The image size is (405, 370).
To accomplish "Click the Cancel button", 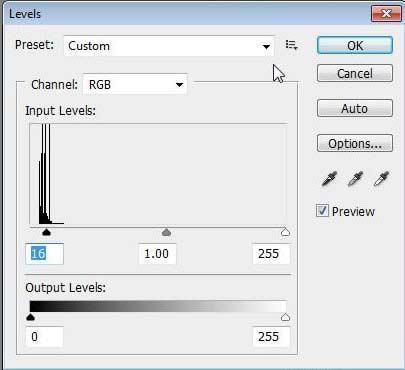I will click(355, 73).
